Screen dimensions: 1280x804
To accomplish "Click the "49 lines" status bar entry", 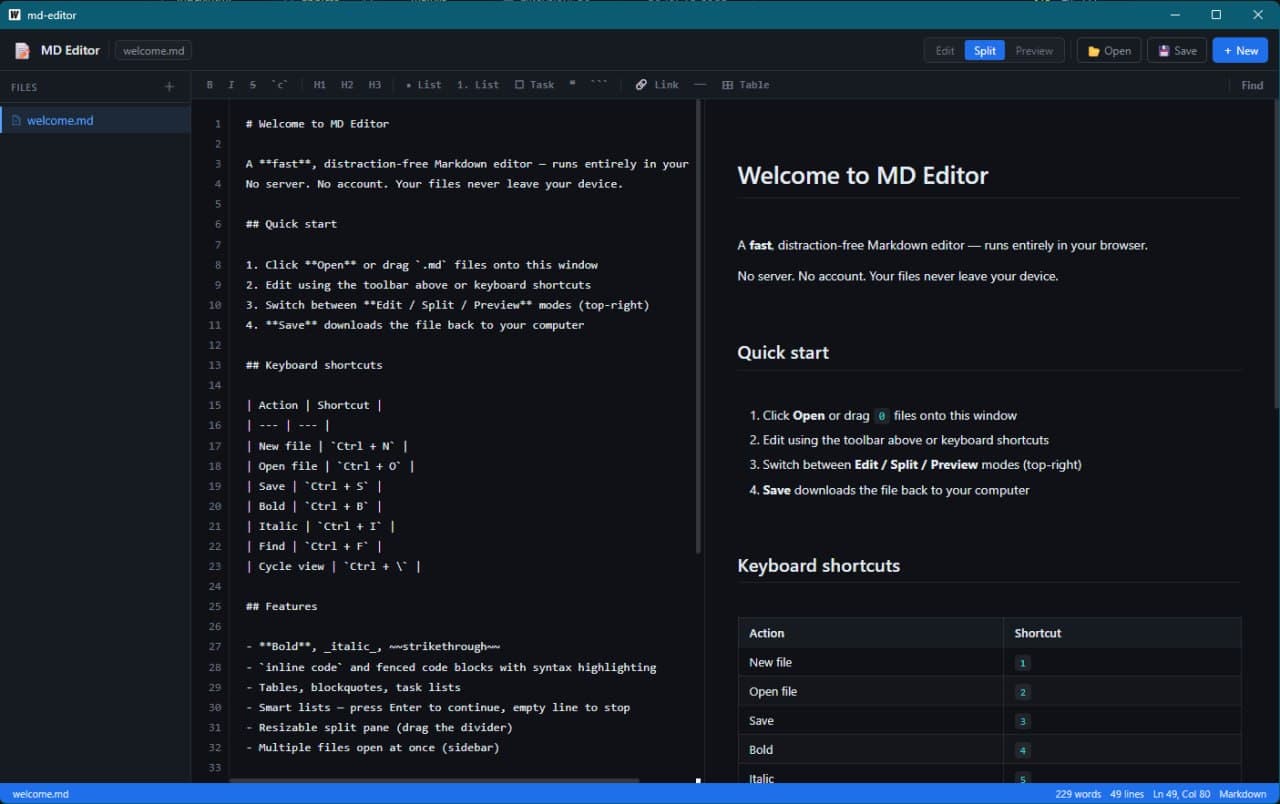I will [1127, 794].
